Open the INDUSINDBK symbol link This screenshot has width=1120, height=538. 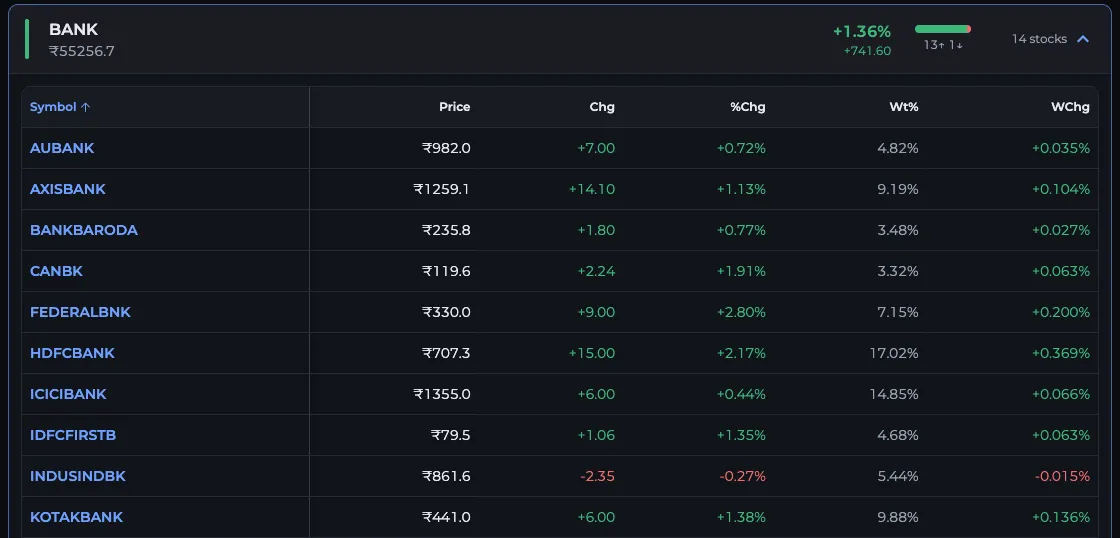click(78, 476)
